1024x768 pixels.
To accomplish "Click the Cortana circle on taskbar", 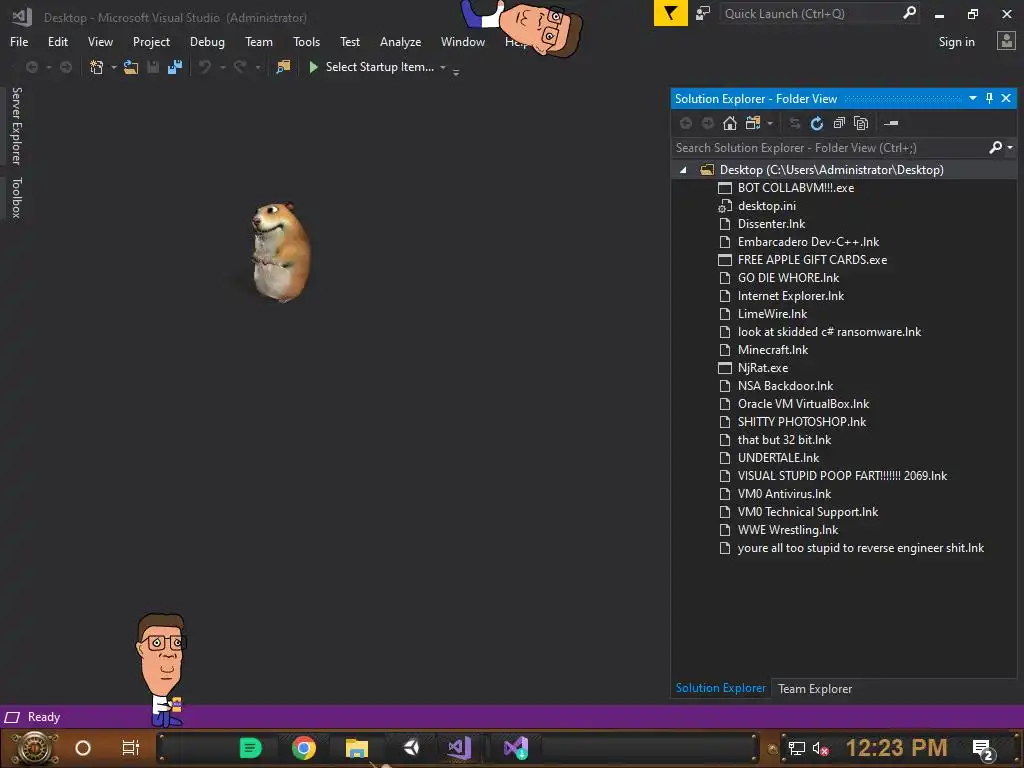I will 83,748.
